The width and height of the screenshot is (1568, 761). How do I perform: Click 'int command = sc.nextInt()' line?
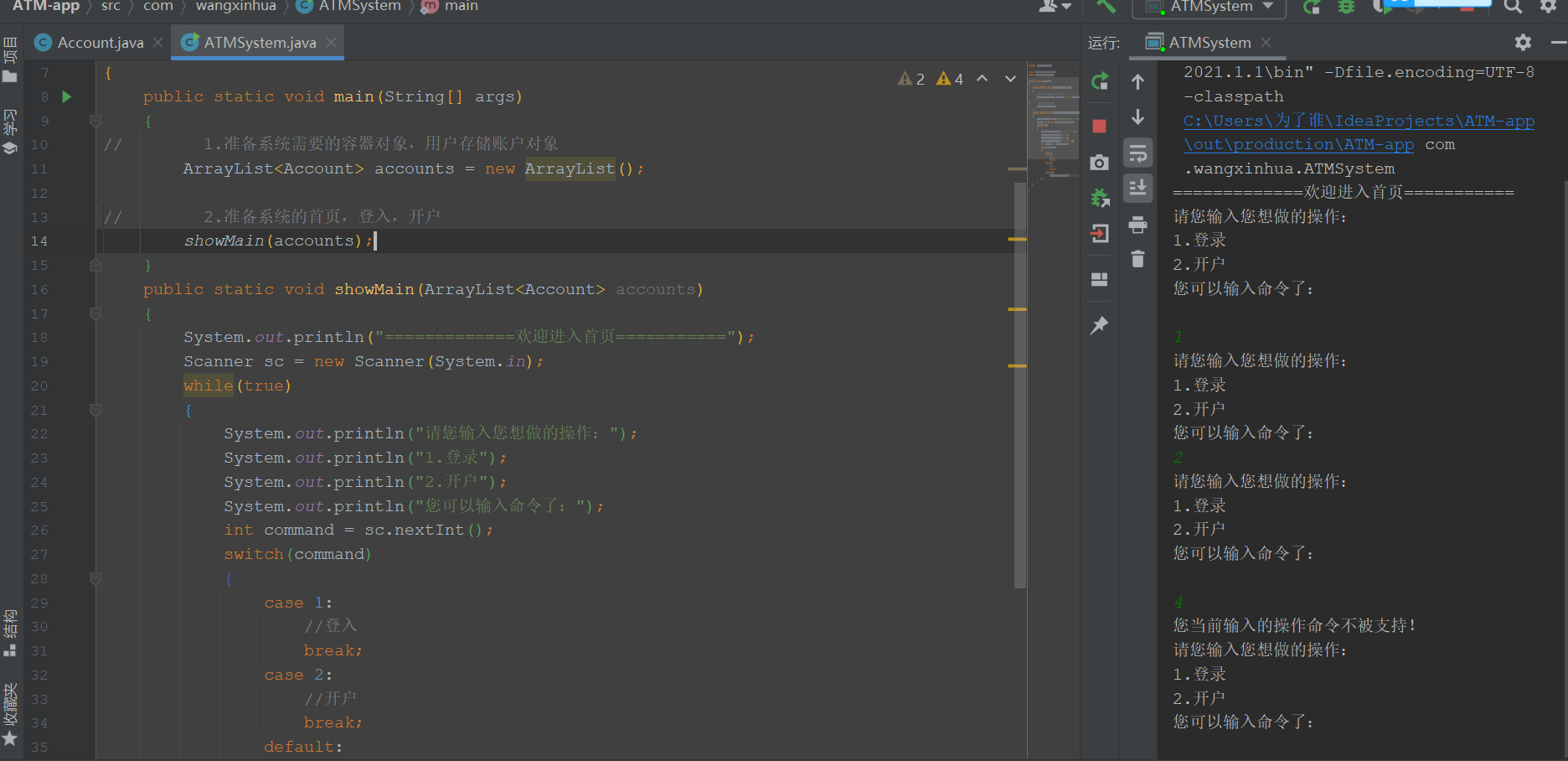(358, 530)
